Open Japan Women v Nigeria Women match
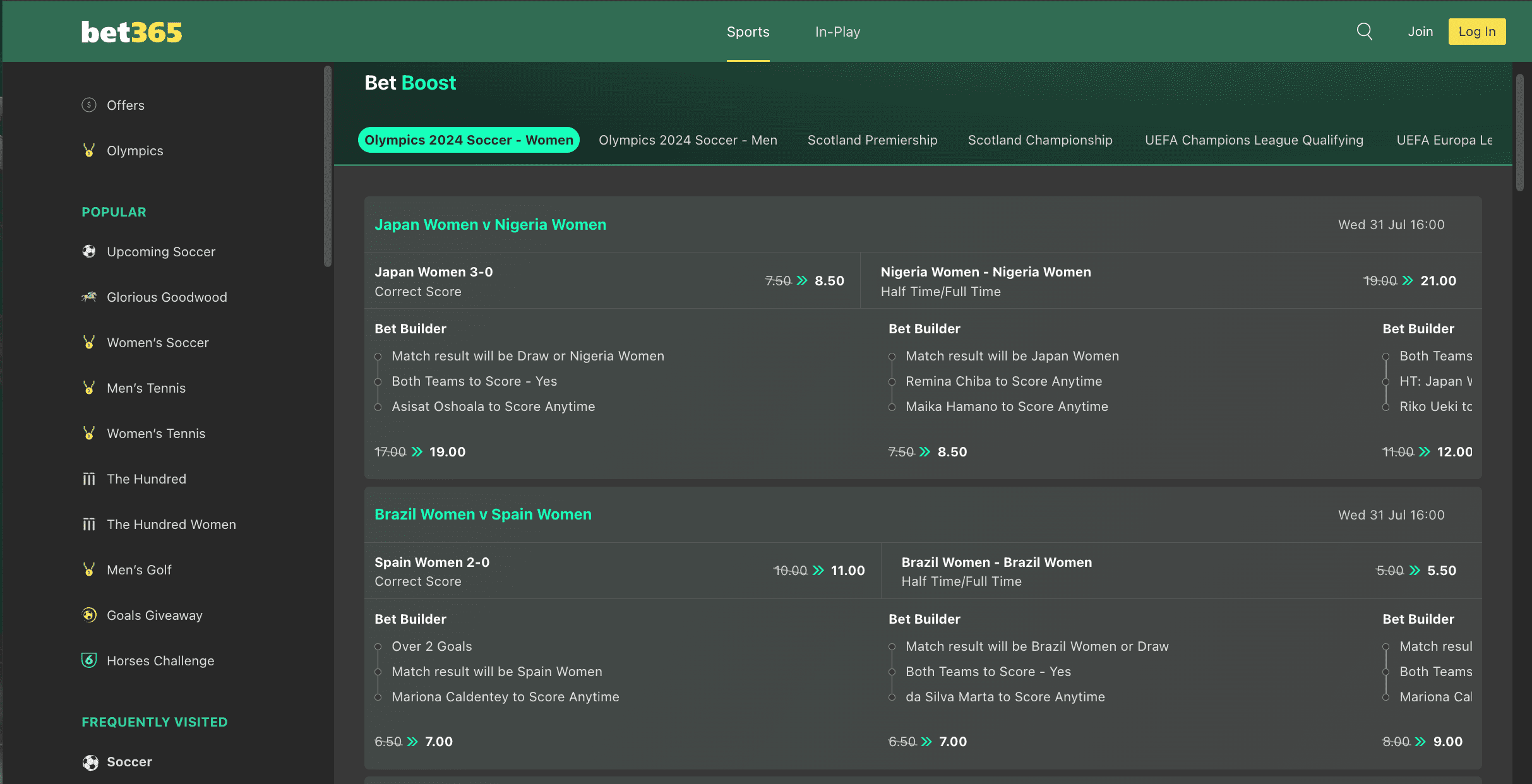Image resolution: width=1532 pixels, height=784 pixels. (490, 225)
